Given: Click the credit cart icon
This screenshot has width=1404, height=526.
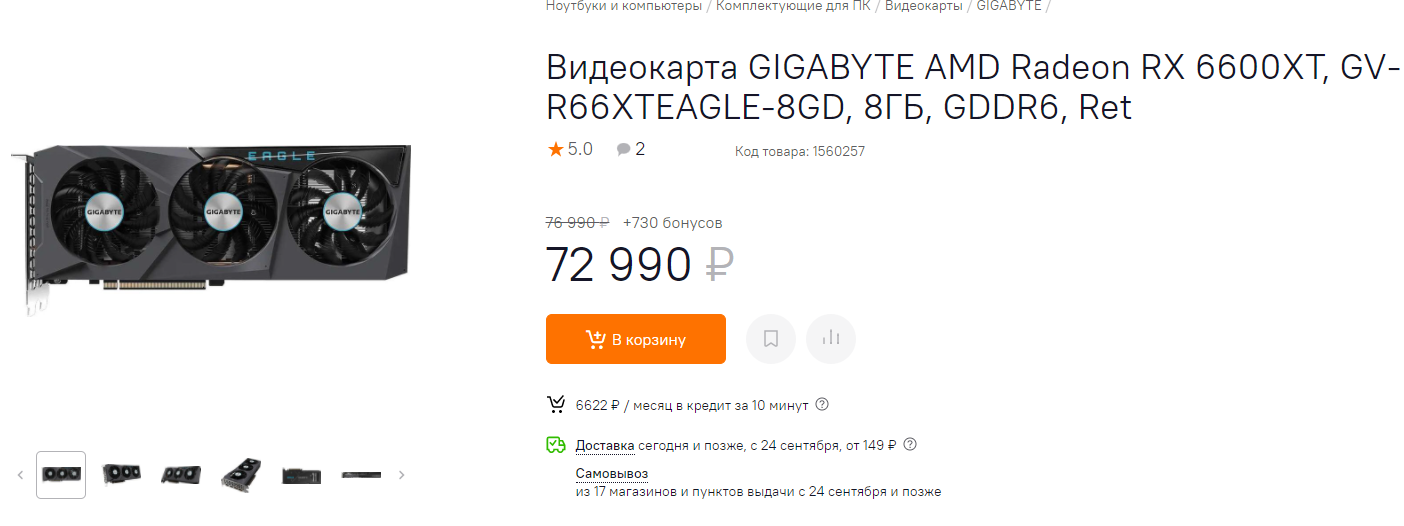Looking at the screenshot, I should pos(556,405).
